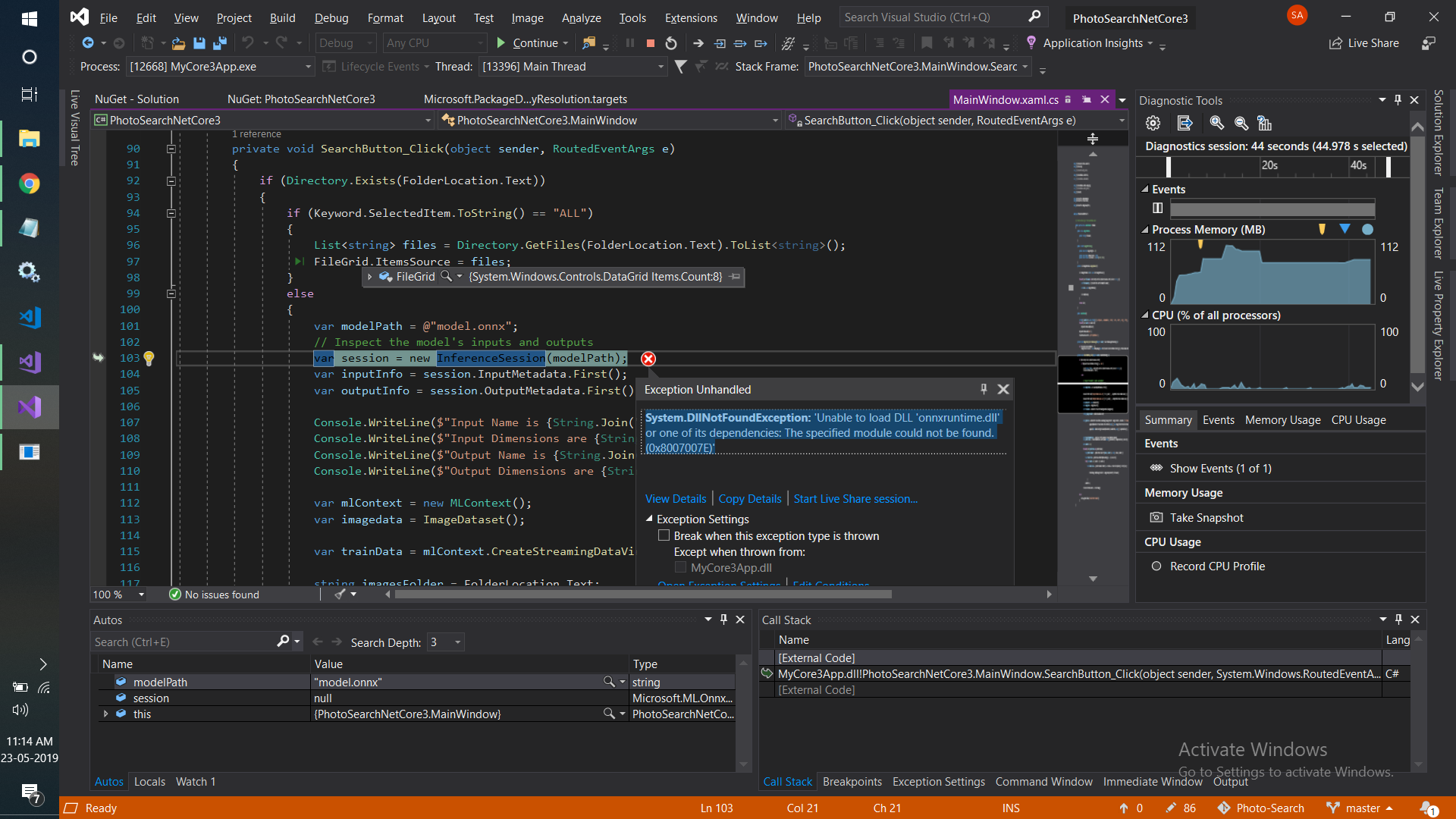Click the Zoom In icon in Diagnostic Tools

pyautogui.click(x=1216, y=123)
